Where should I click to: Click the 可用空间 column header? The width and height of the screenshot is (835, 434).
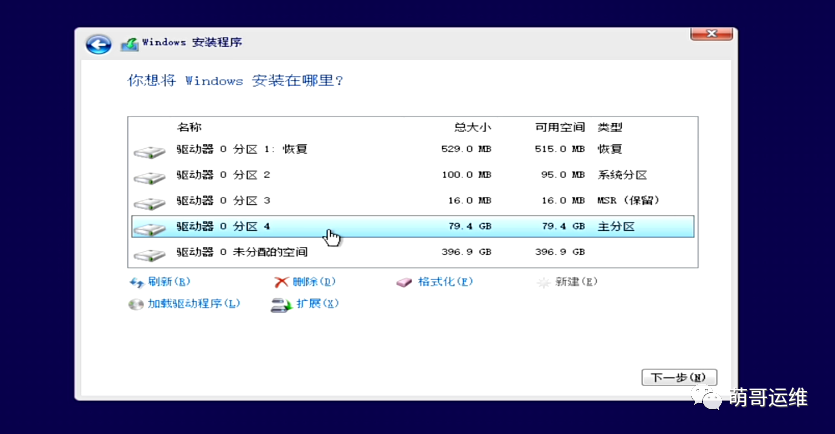tap(560, 127)
